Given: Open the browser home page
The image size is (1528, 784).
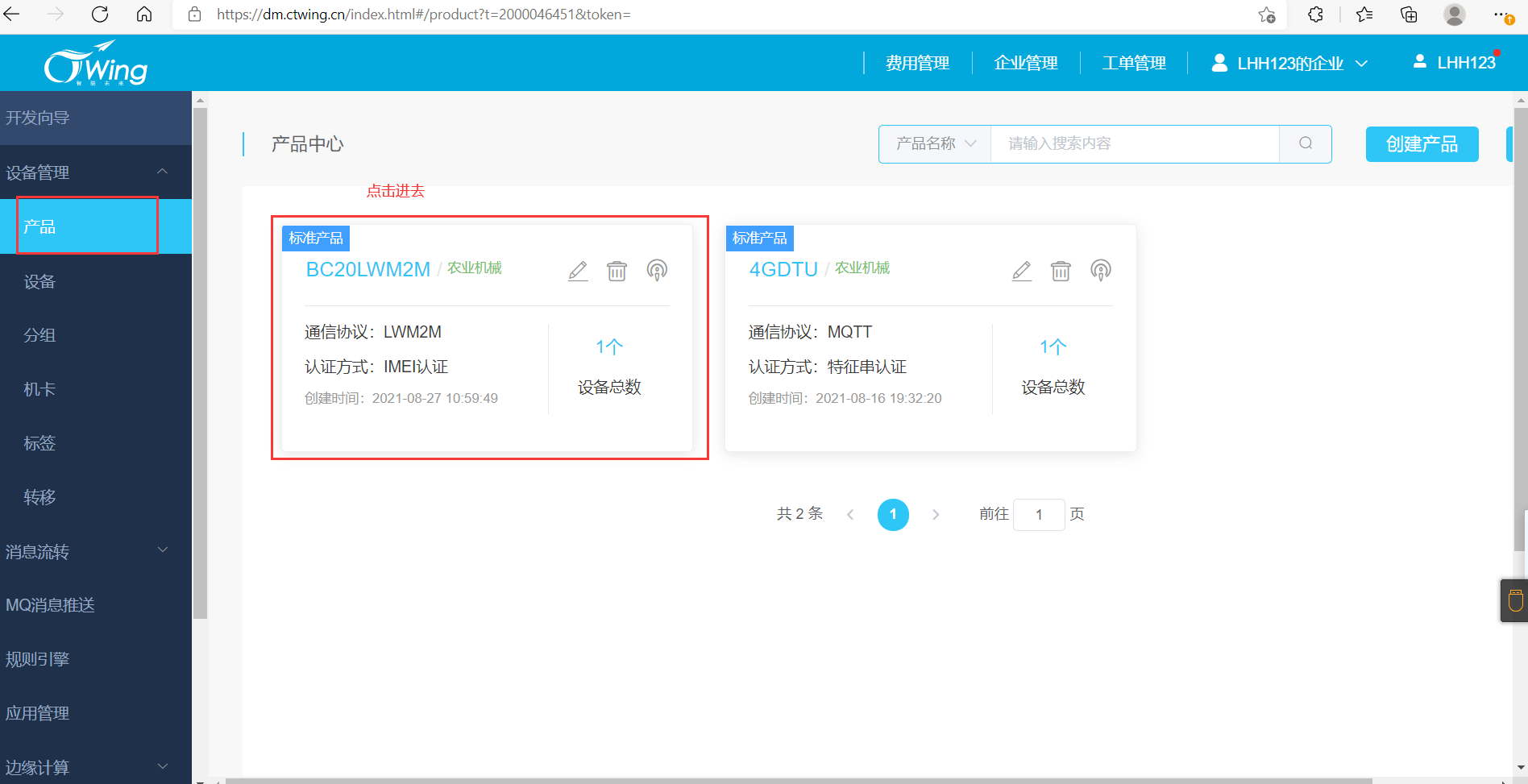Looking at the screenshot, I should (144, 15).
